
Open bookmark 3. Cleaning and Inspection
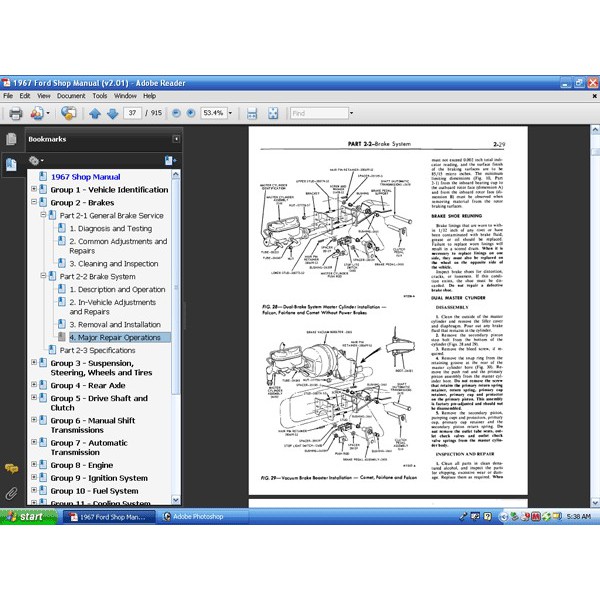114,264
